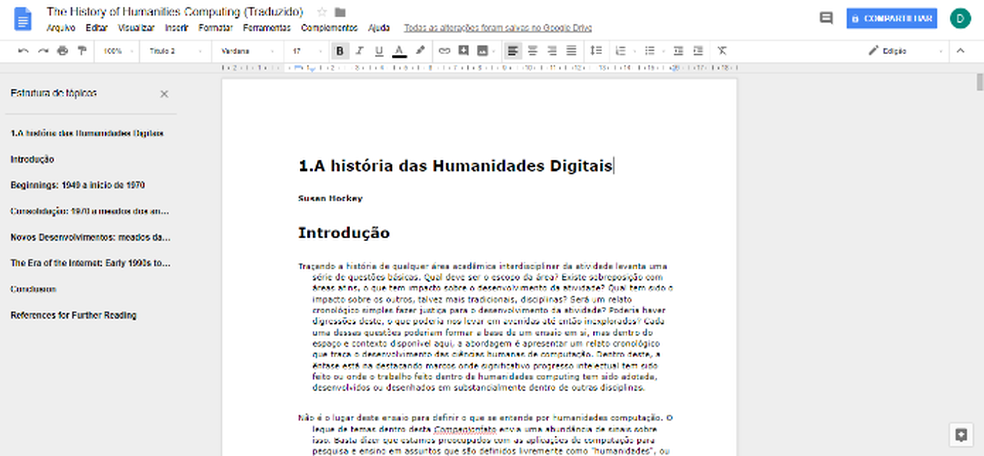Image resolution: width=984 pixels, height=456 pixels.
Task: Click the Google Docs home icon
Action: point(23,19)
